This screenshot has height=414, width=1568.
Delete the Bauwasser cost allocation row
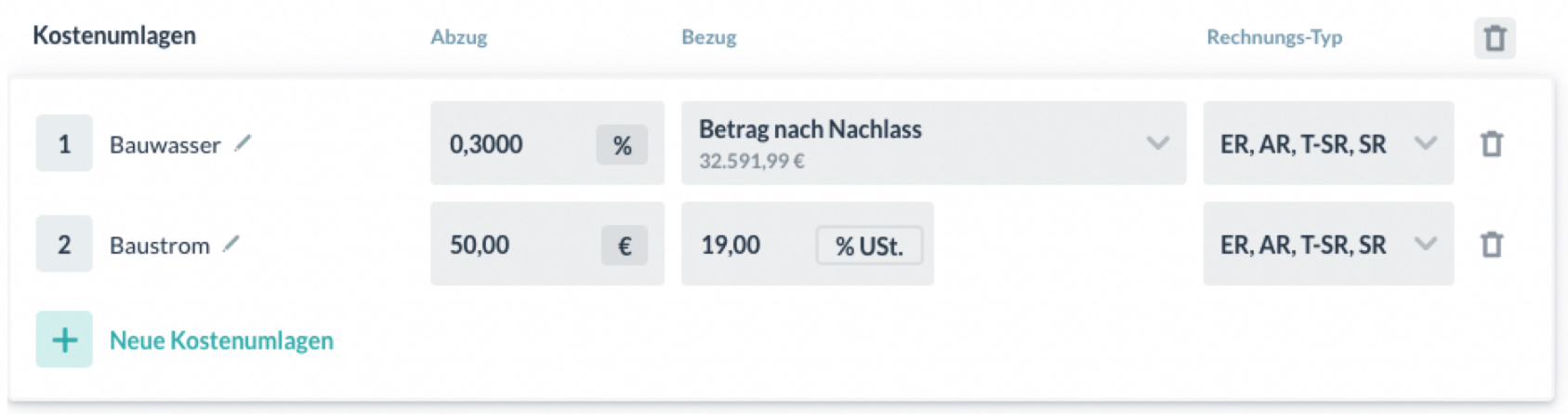tap(1491, 144)
